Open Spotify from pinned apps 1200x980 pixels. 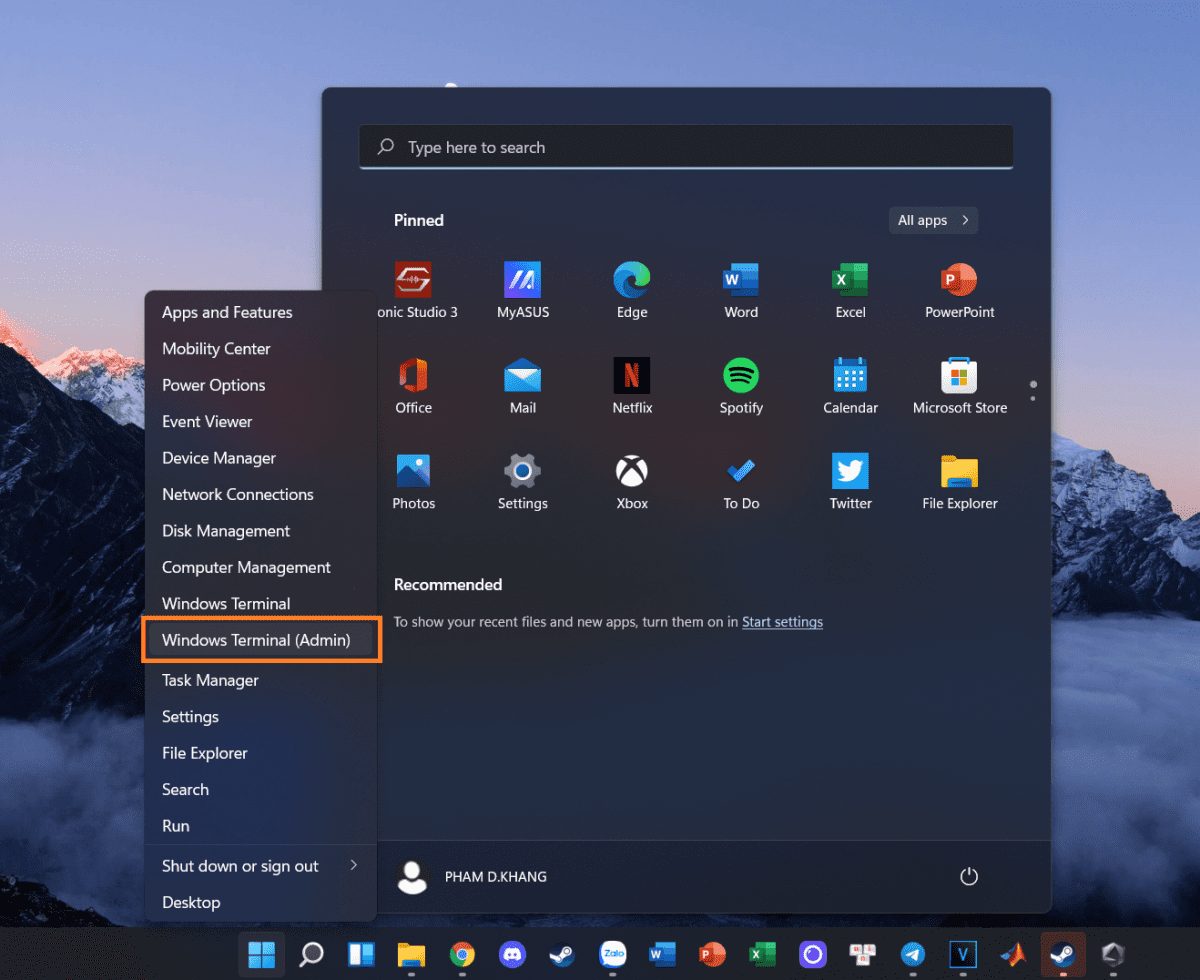point(741,385)
